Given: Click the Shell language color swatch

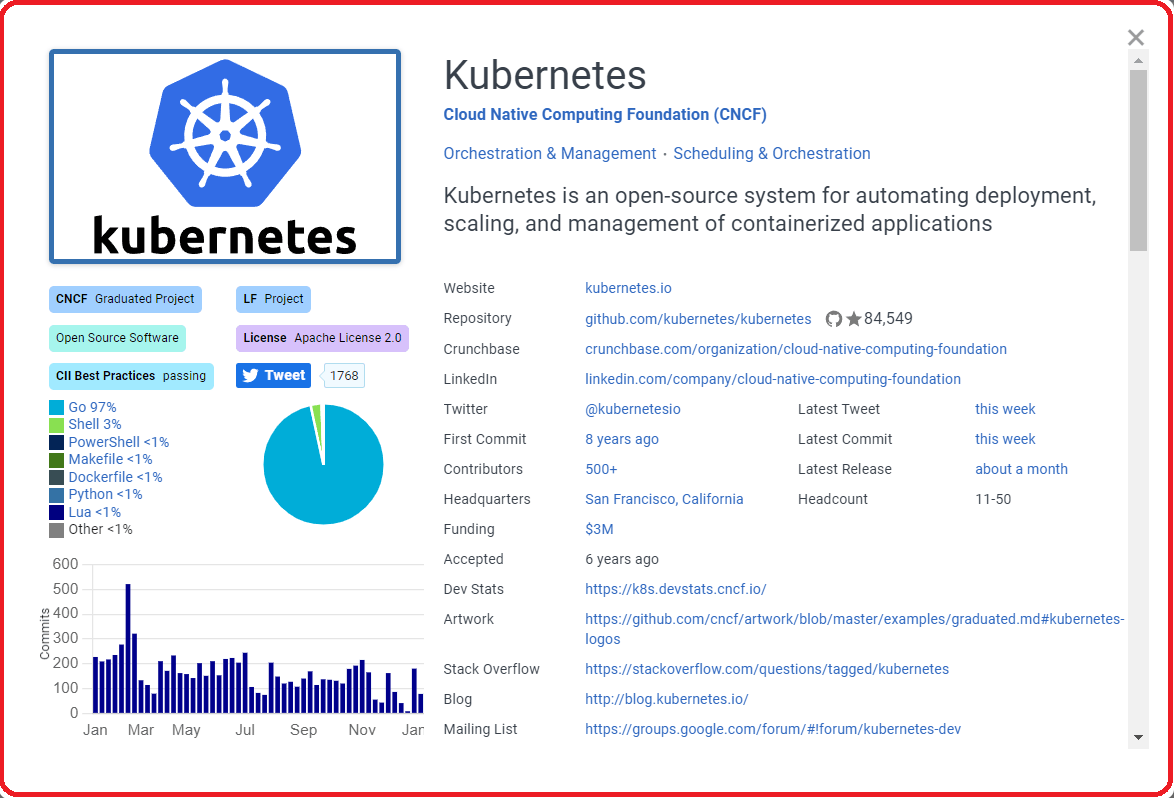Looking at the screenshot, I should pos(56,424).
